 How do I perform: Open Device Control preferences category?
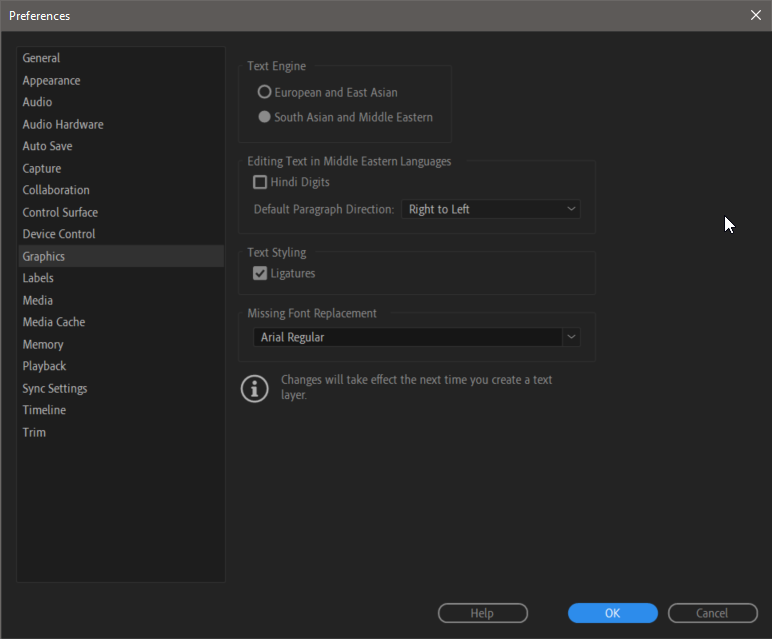(x=121, y=234)
